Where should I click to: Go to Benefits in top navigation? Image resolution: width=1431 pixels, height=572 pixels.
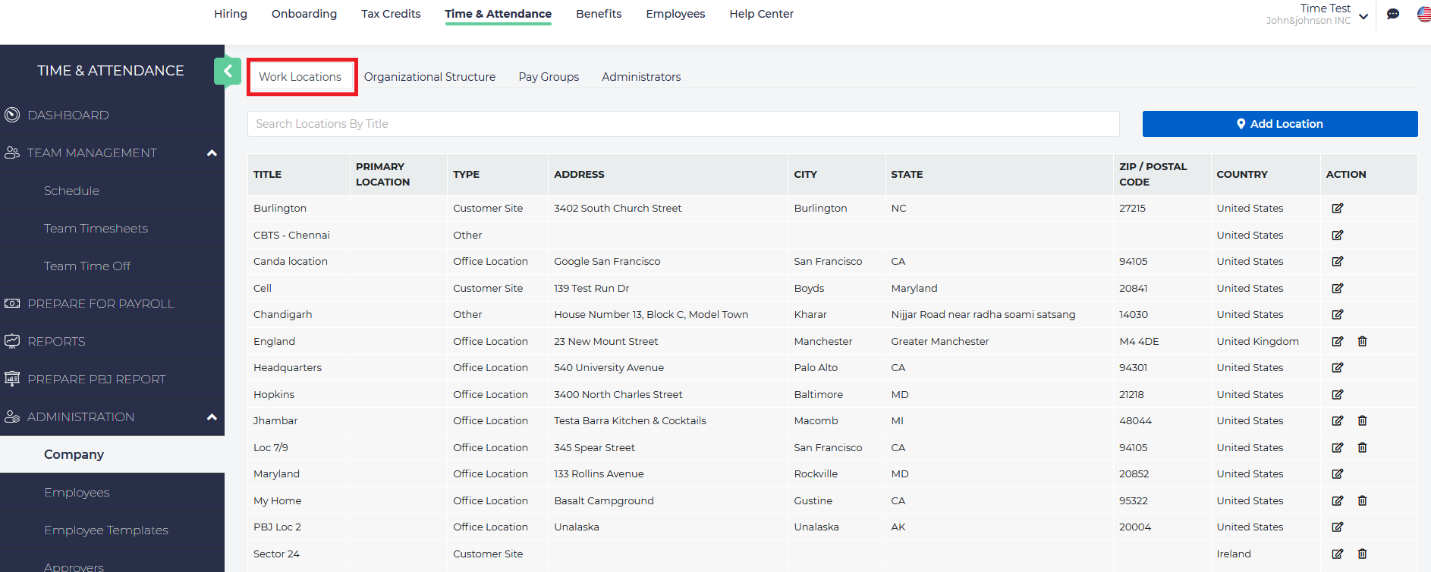pyautogui.click(x=598, y=14)
